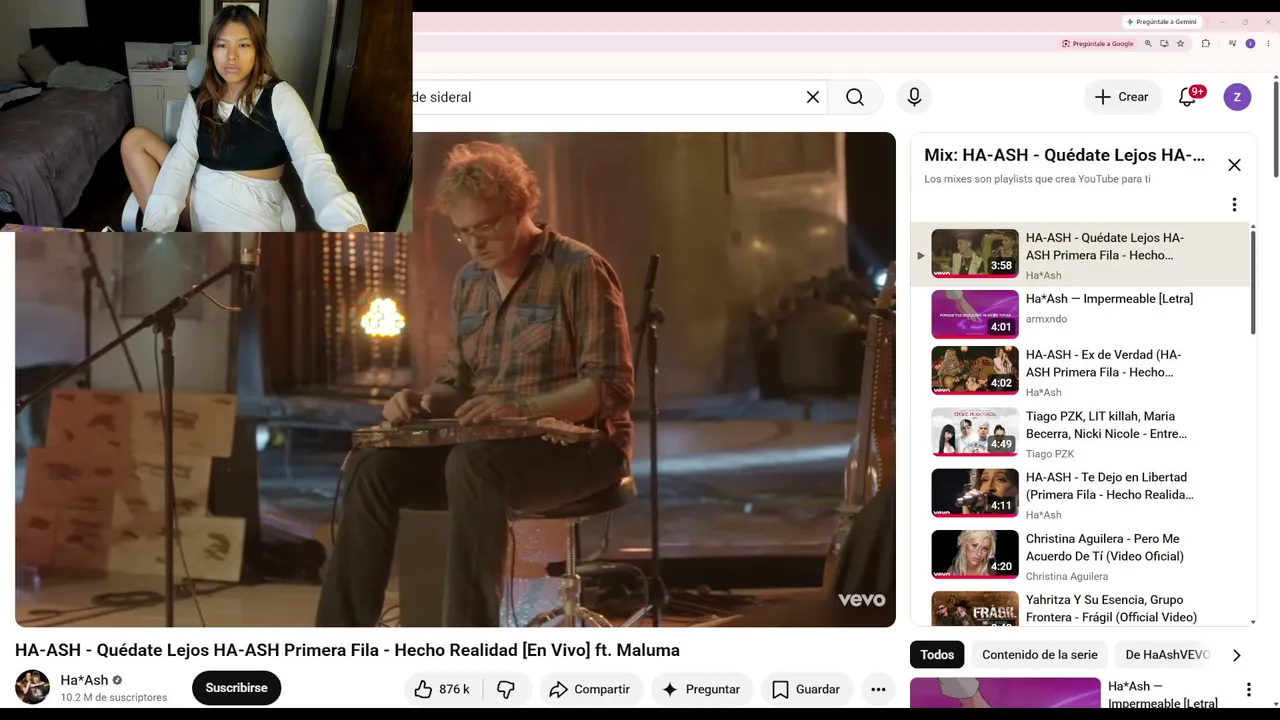Open Chrome extensions puzzle icon
The width and height of the screenshot is (1280, 720).
coord(1205,44)
